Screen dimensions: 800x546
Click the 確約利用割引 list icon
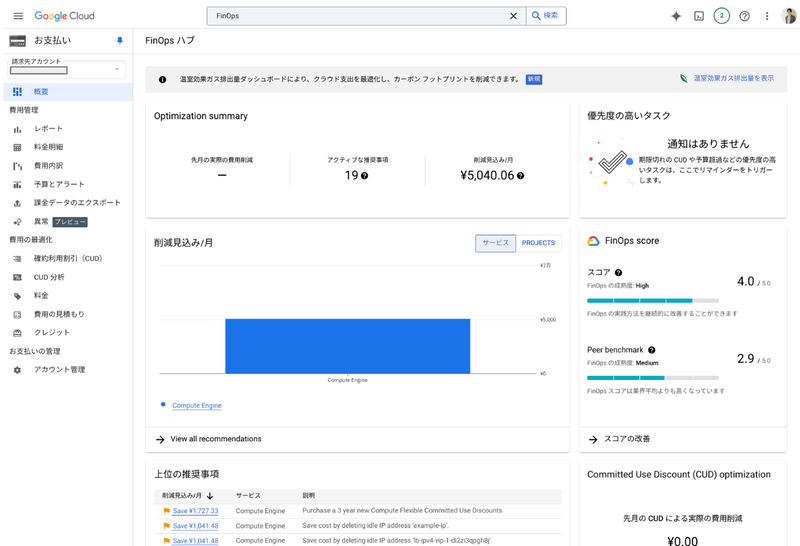pos(17,259)
